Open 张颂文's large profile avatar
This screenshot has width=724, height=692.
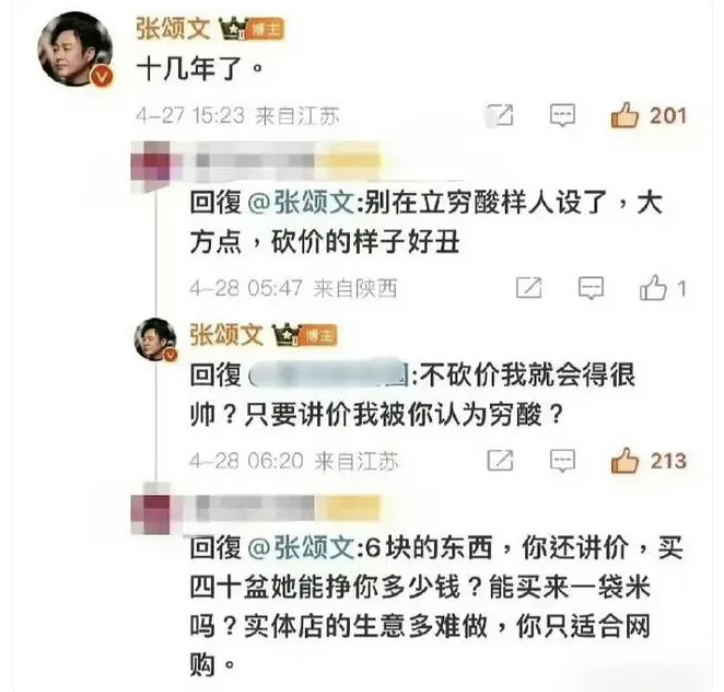point(75,49)
